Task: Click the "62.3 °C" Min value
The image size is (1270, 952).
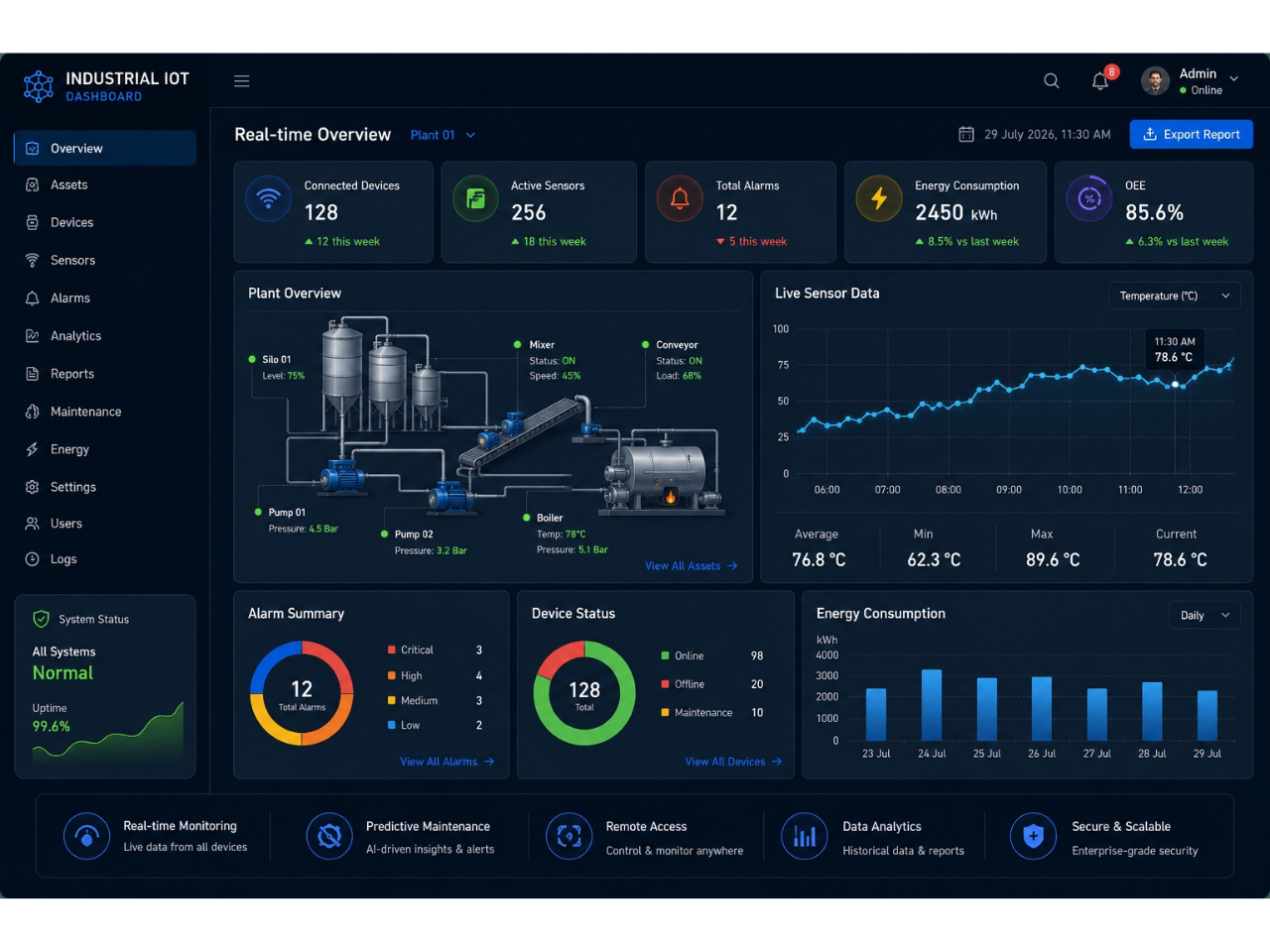Action: click(x=934, y=559)
